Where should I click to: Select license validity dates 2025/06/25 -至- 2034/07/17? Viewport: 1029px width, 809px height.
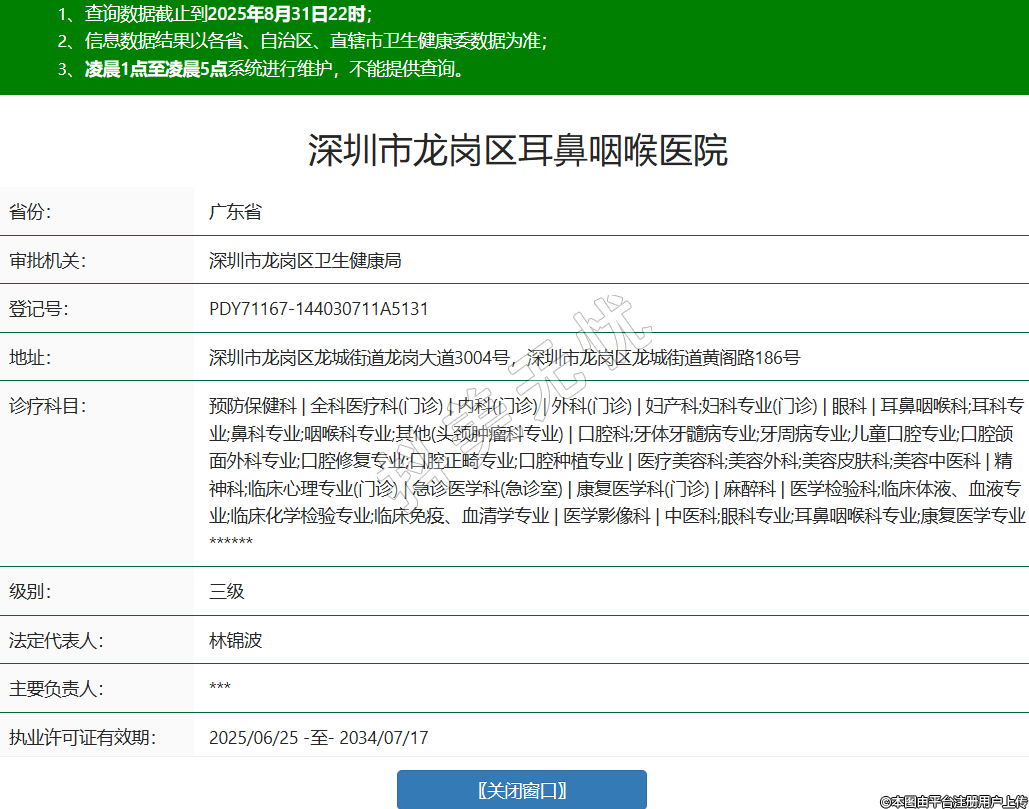(x=318, y=738)
